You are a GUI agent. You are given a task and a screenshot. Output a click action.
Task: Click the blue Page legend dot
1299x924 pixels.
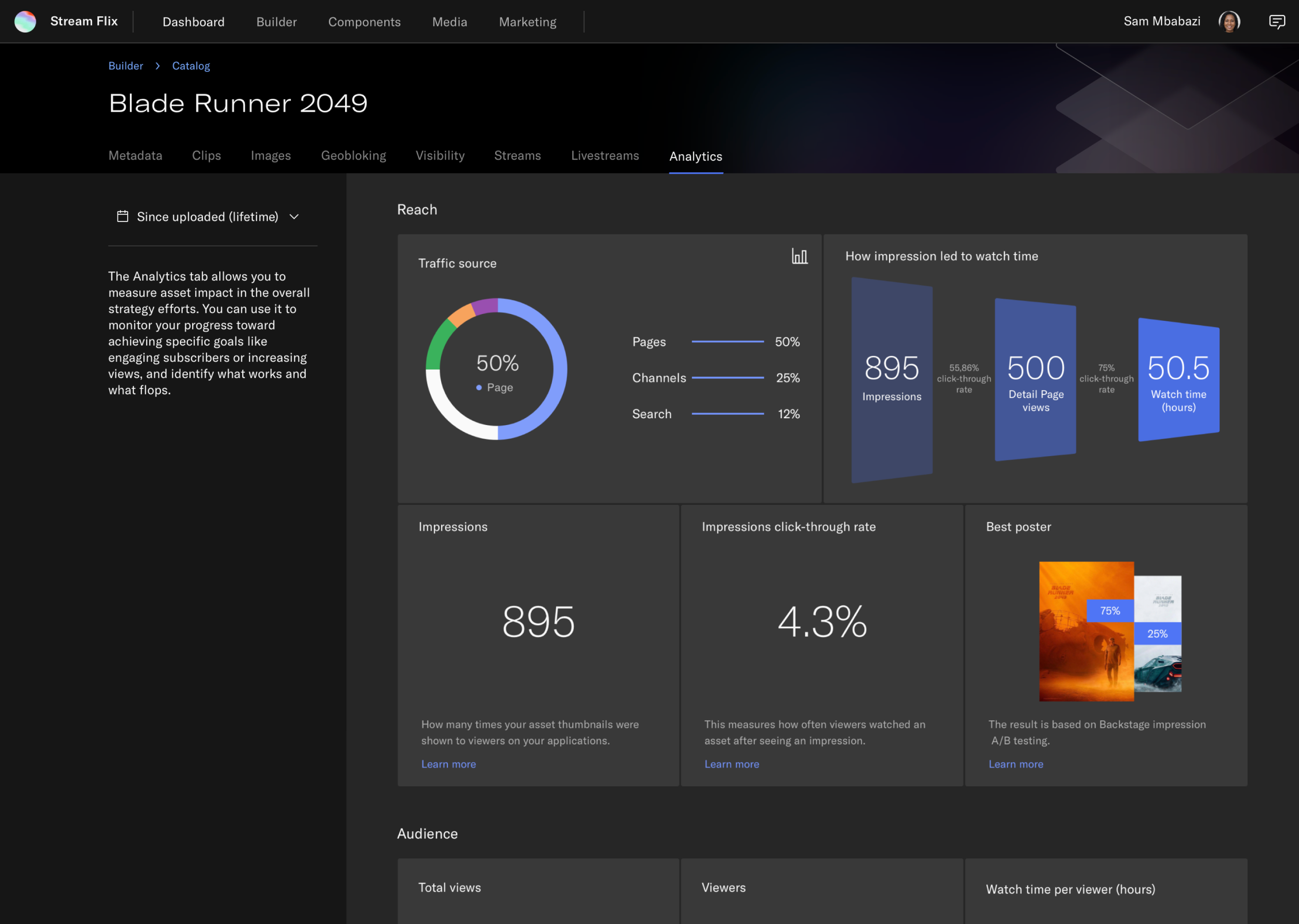[479, 388]
